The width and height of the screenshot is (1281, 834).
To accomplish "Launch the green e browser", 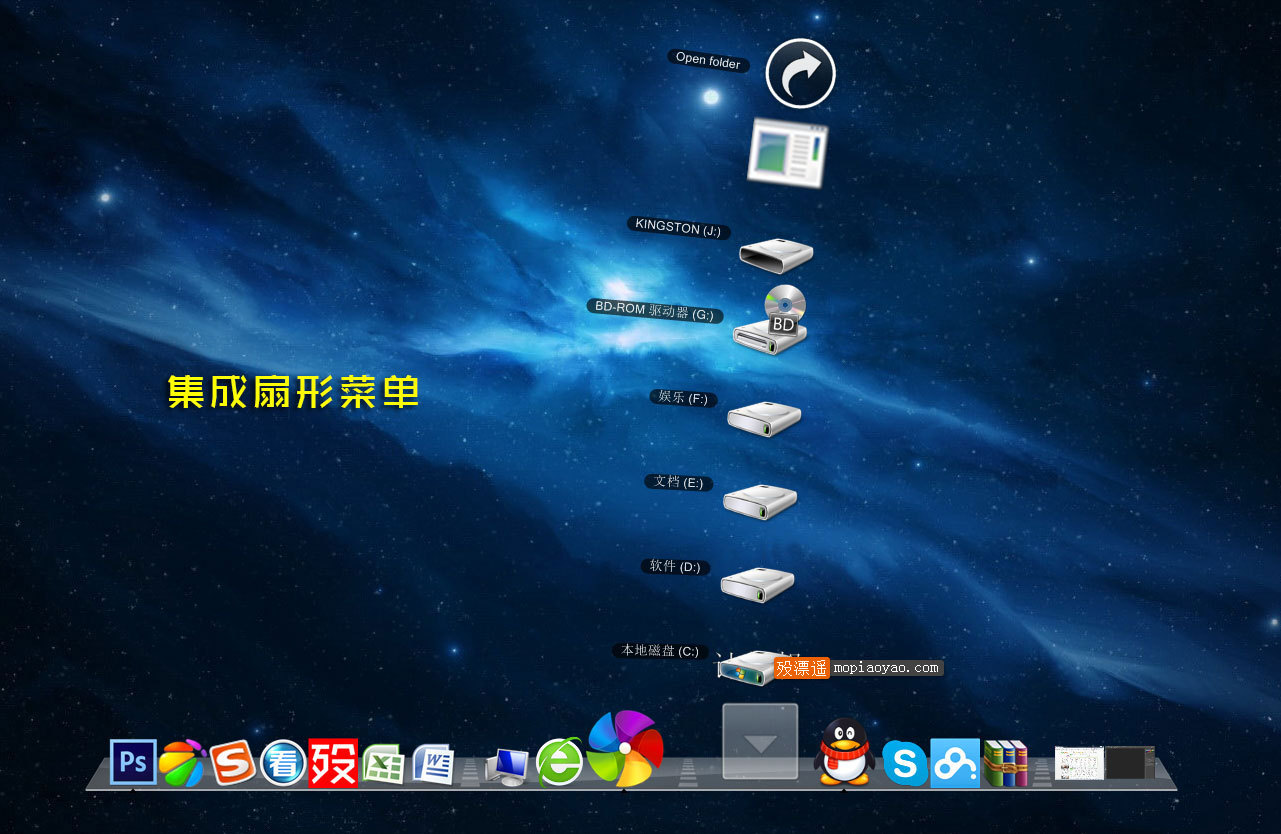I will (559, 763).
